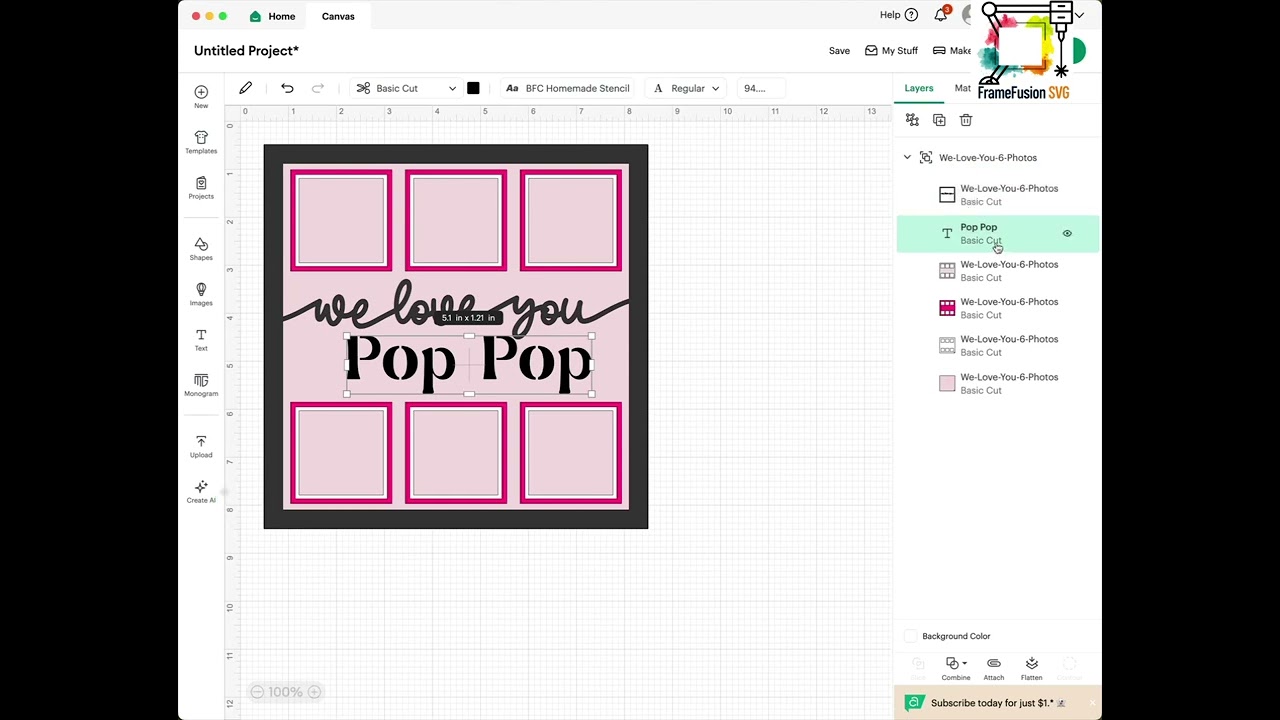Click the Make button
Image resolution: width=1280 pixels, height=720 pixels.
coord(952,51)
